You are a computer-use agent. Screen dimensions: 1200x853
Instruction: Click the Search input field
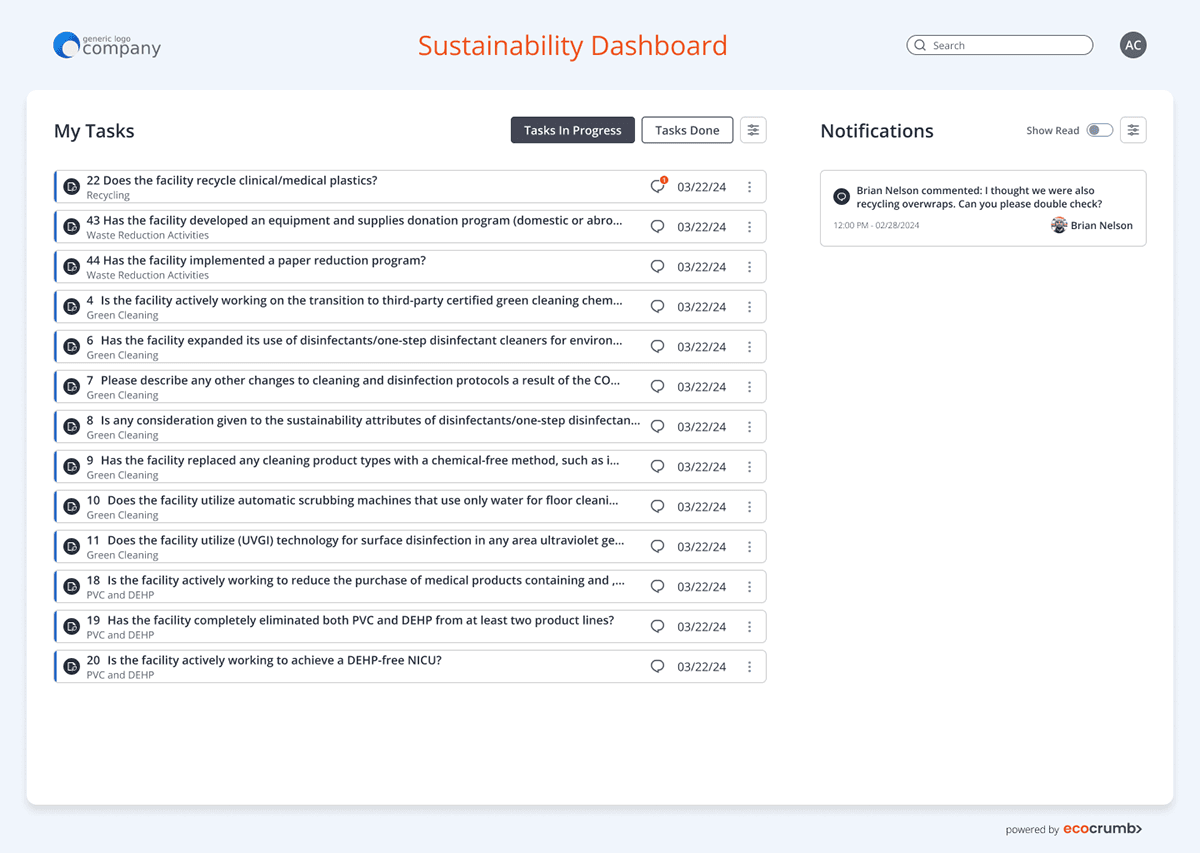tap(1005, 45)
